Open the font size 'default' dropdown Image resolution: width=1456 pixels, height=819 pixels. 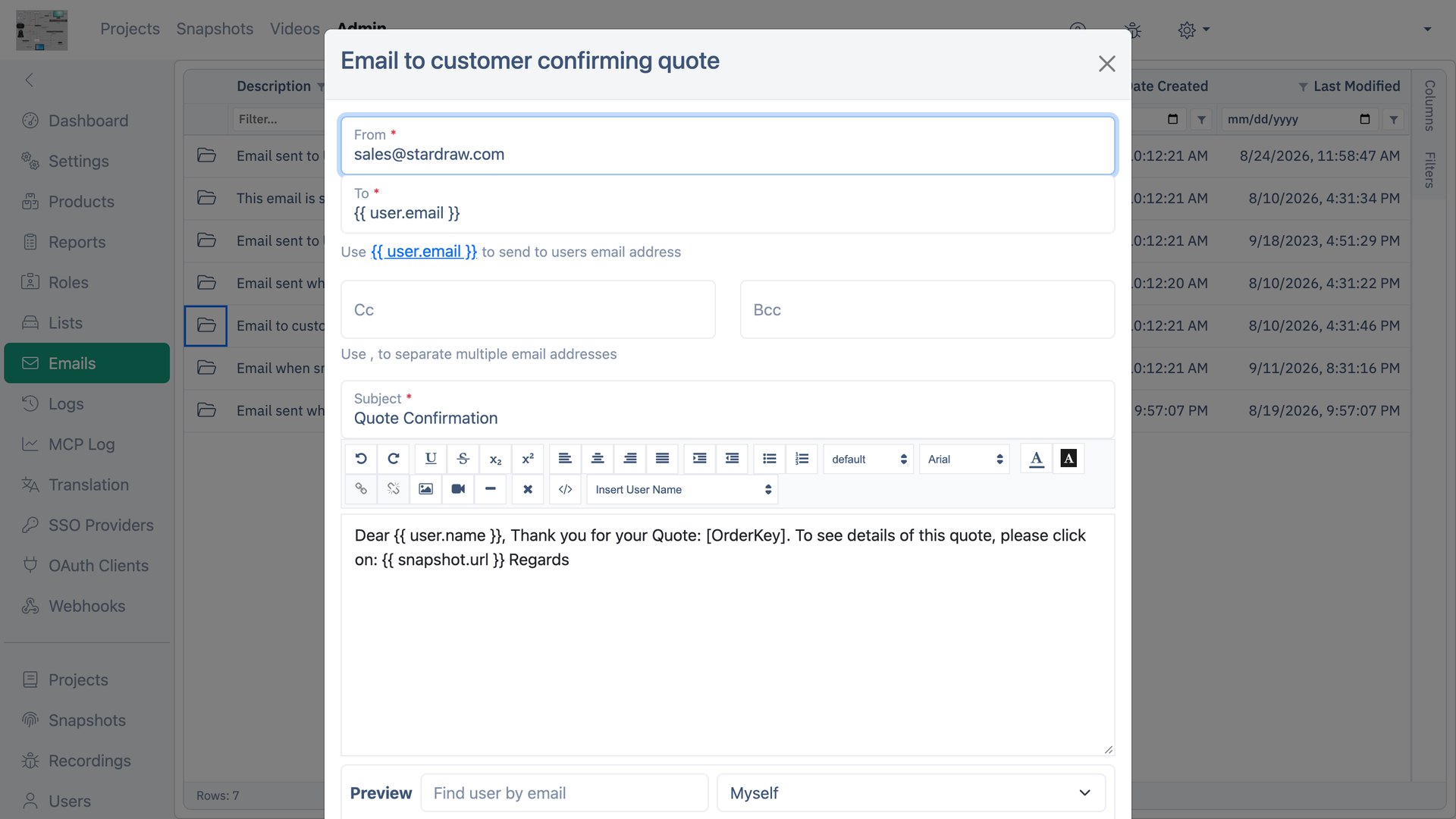pyautogui.click(x=868, y=459)
